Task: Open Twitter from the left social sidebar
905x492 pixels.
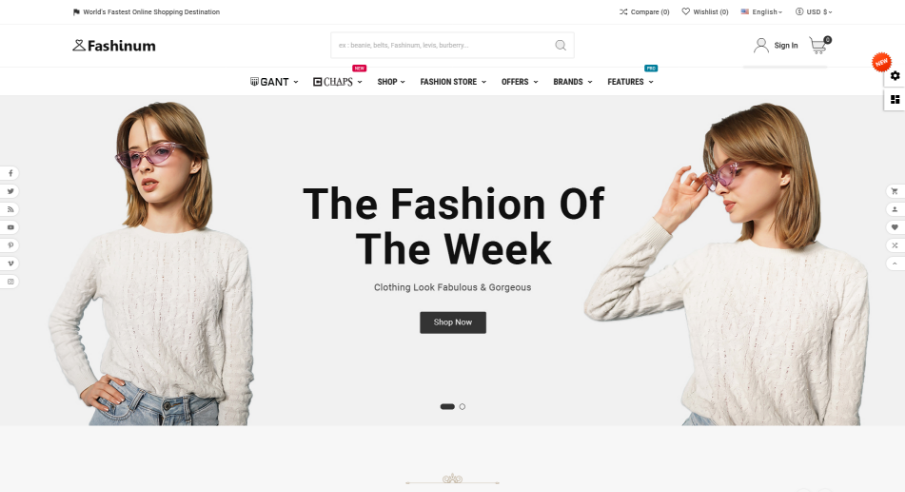Action: point(10,191)
